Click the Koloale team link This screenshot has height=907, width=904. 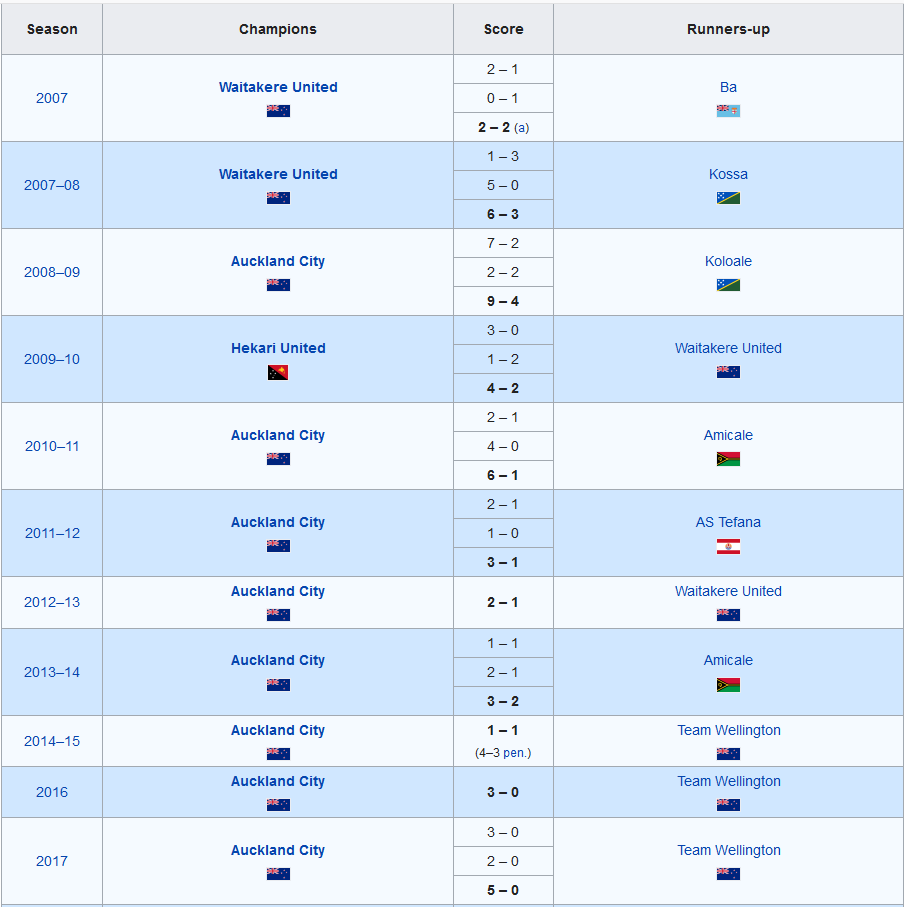tap(728, 261)
